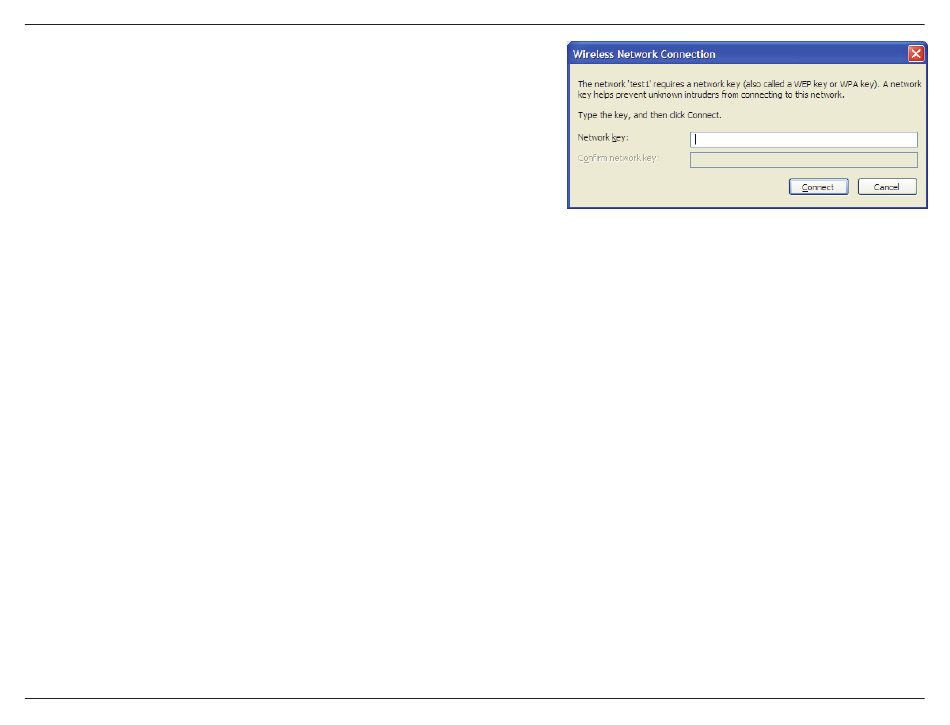Viewport: 950px width, 725px height.
Task: Click the "Network key:" label
Action: 603,137
